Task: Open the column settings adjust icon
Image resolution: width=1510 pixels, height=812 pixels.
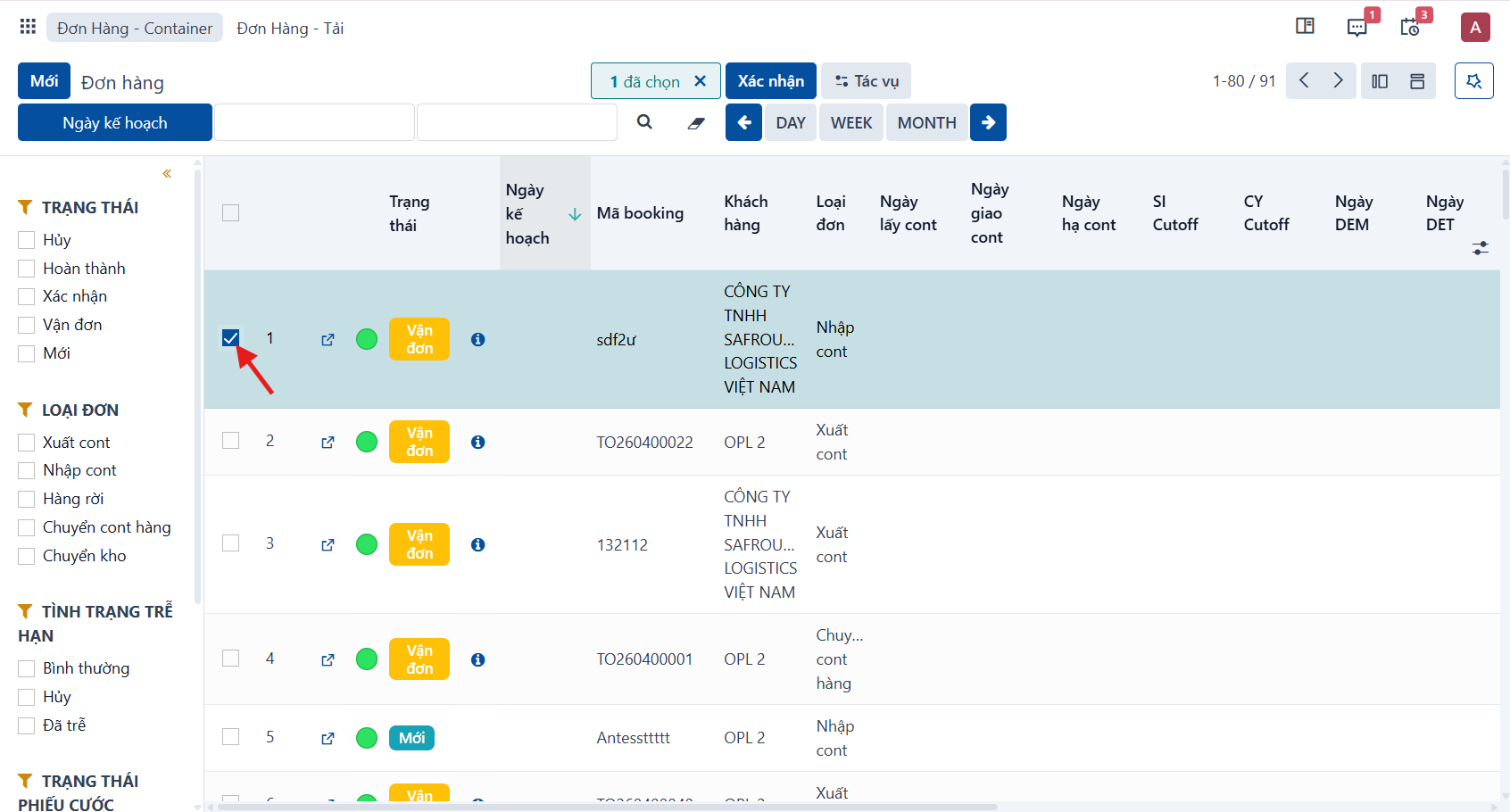Action: (x=1481, y=248)
